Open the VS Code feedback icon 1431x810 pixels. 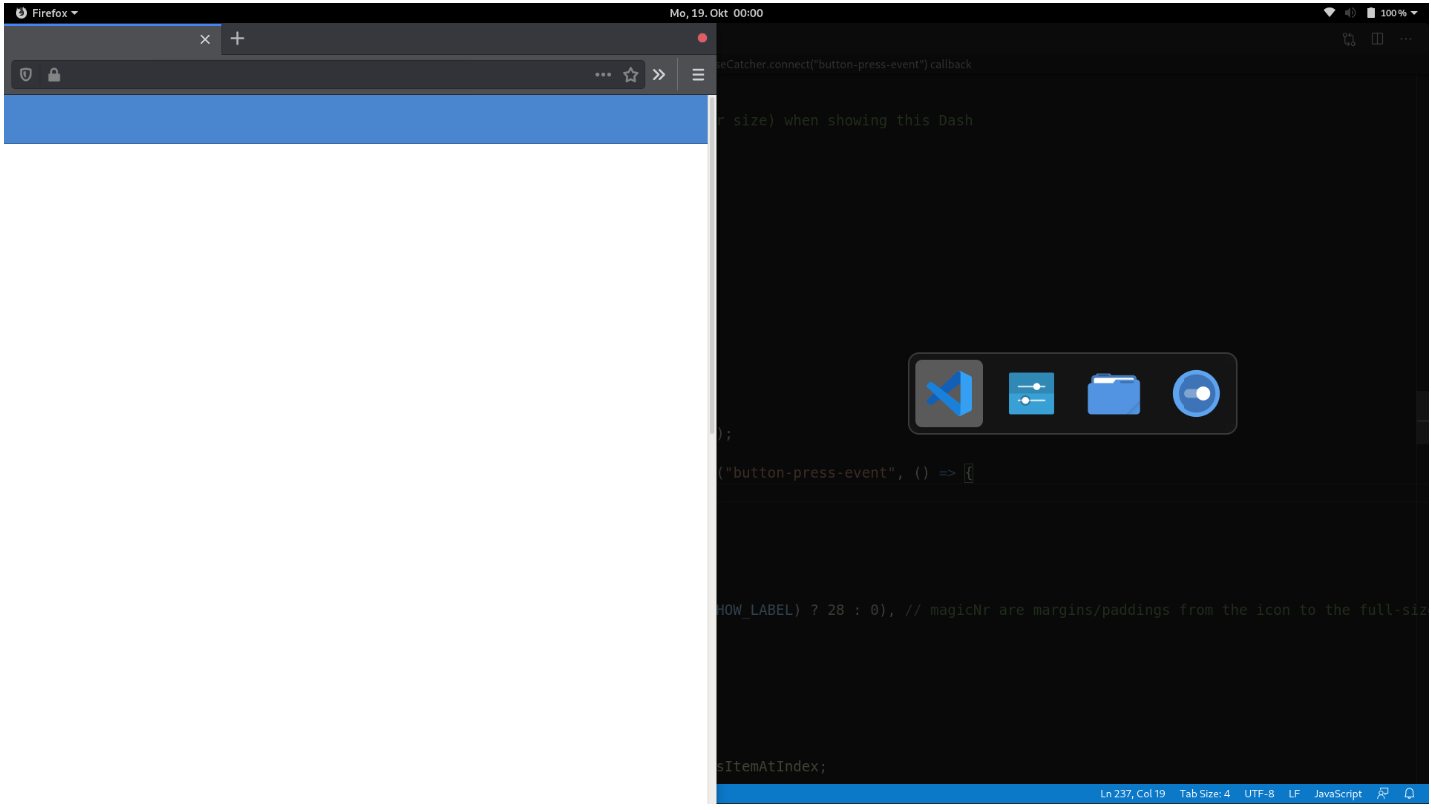pyautogui.click(x=1382, y=793)
